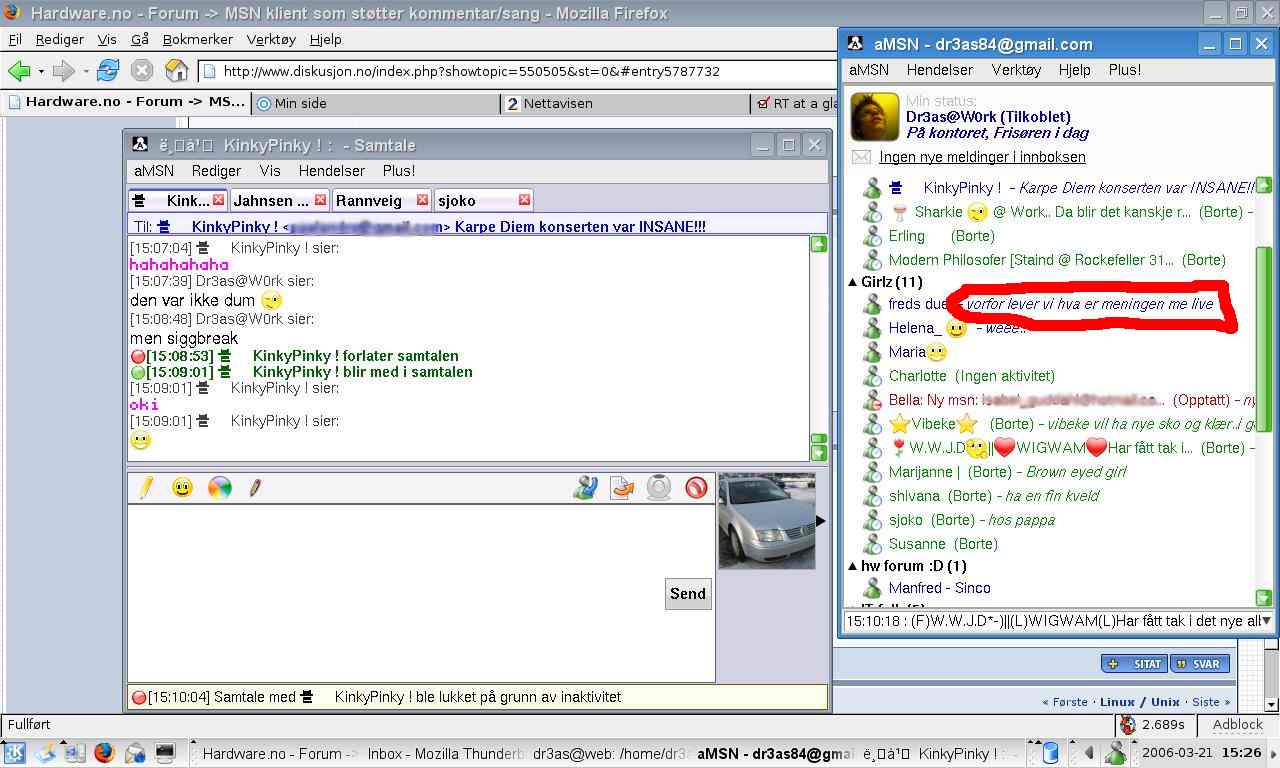This screenshot has width=1280, height=768.
Task: Go to the Firefox home page
Action: tap(176, 71)
